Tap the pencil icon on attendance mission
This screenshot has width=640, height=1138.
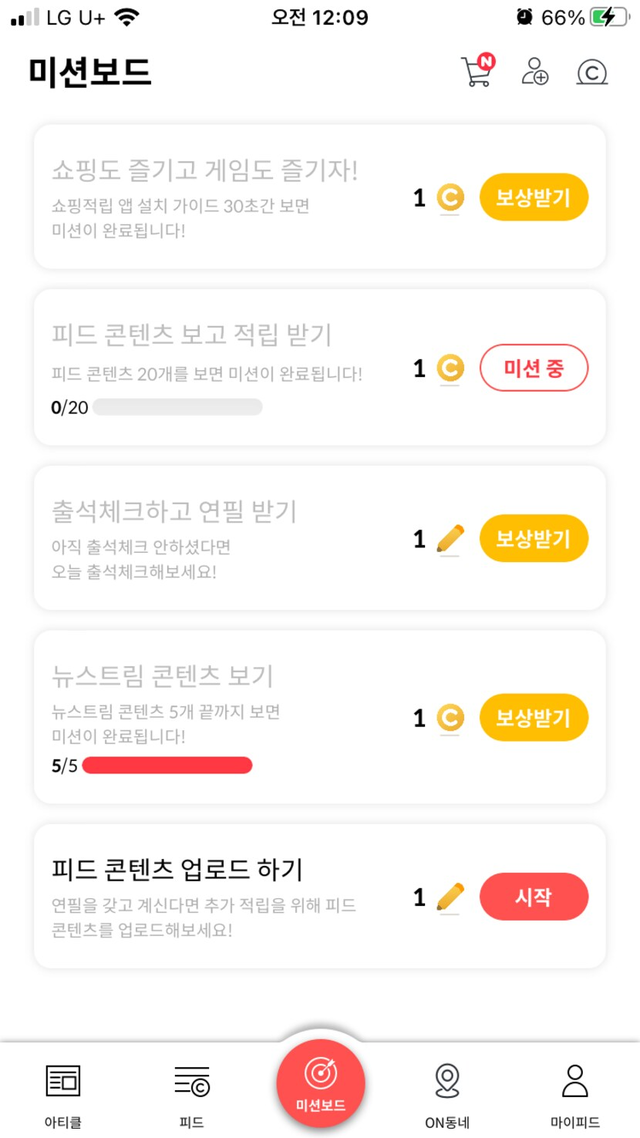click(x=451, y=540)
